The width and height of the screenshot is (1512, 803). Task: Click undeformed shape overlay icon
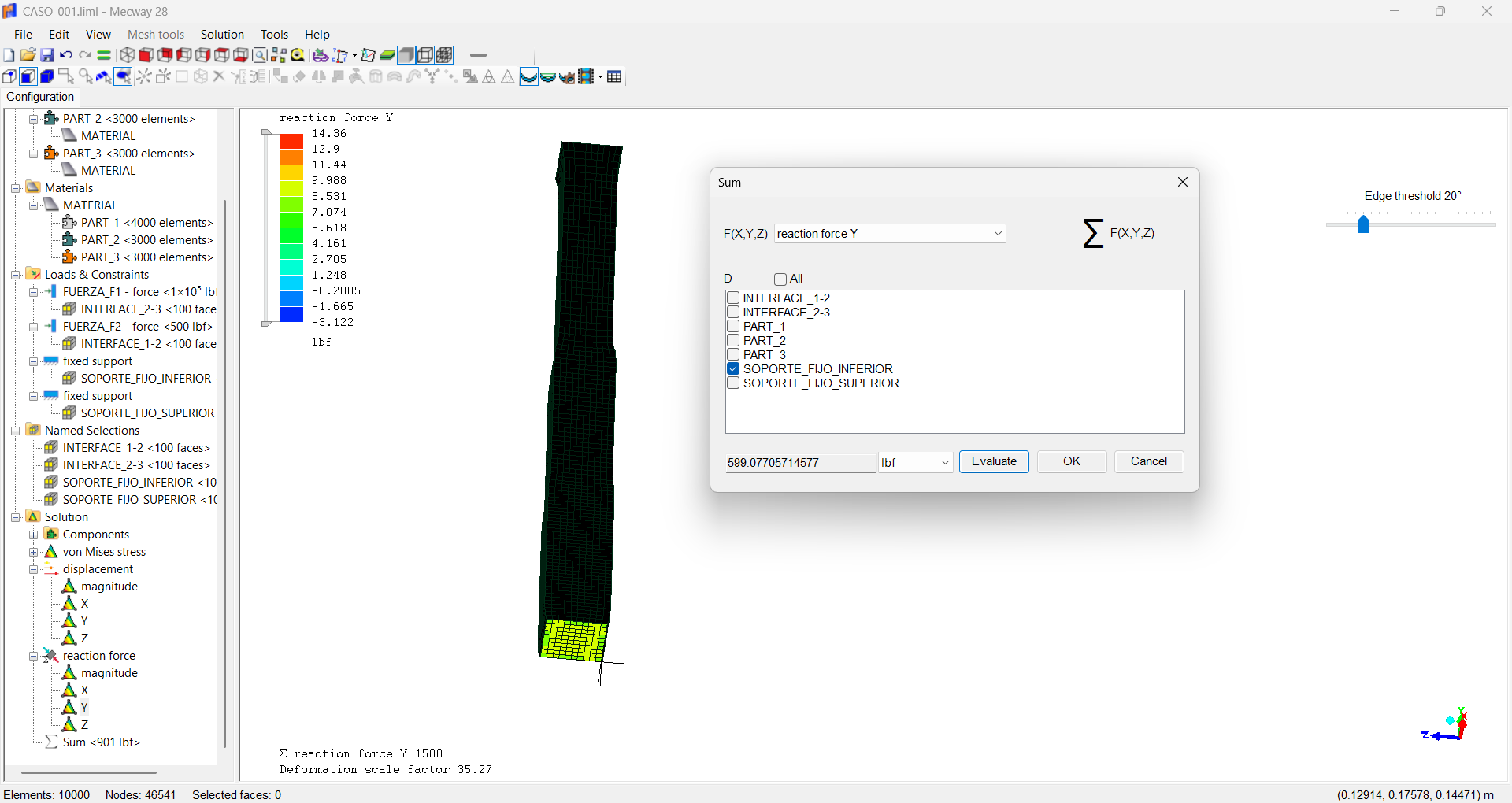[x=548, y=76]
